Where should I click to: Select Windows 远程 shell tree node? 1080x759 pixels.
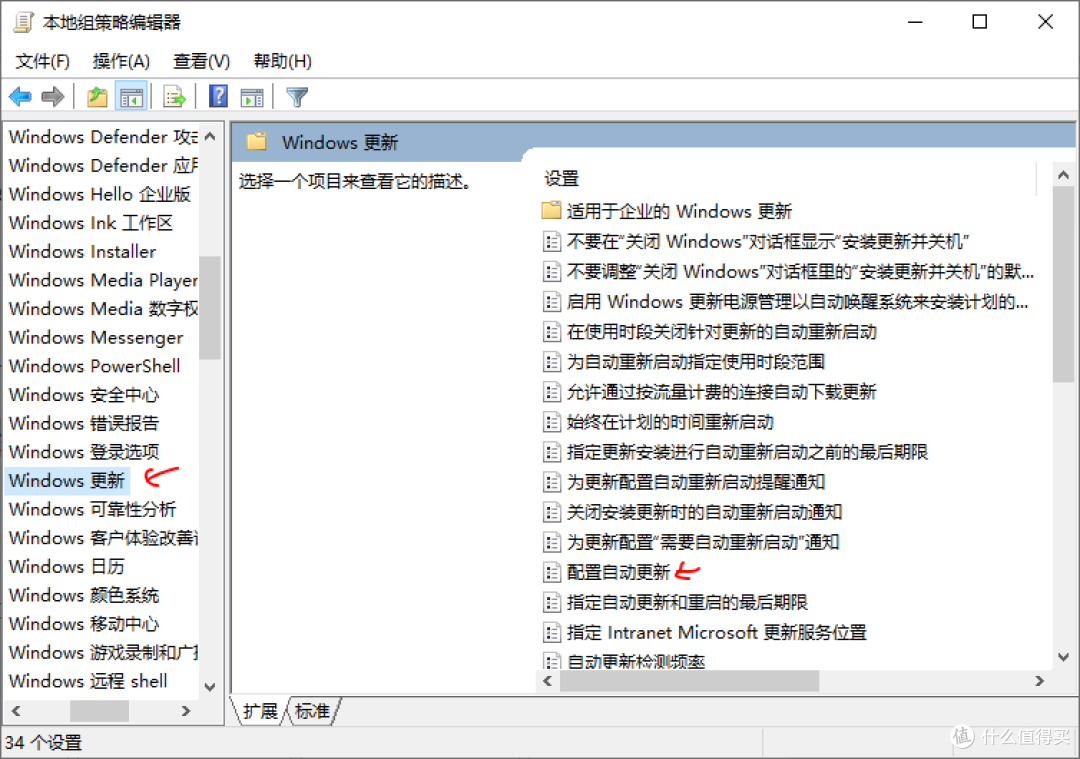coord(87,680)
